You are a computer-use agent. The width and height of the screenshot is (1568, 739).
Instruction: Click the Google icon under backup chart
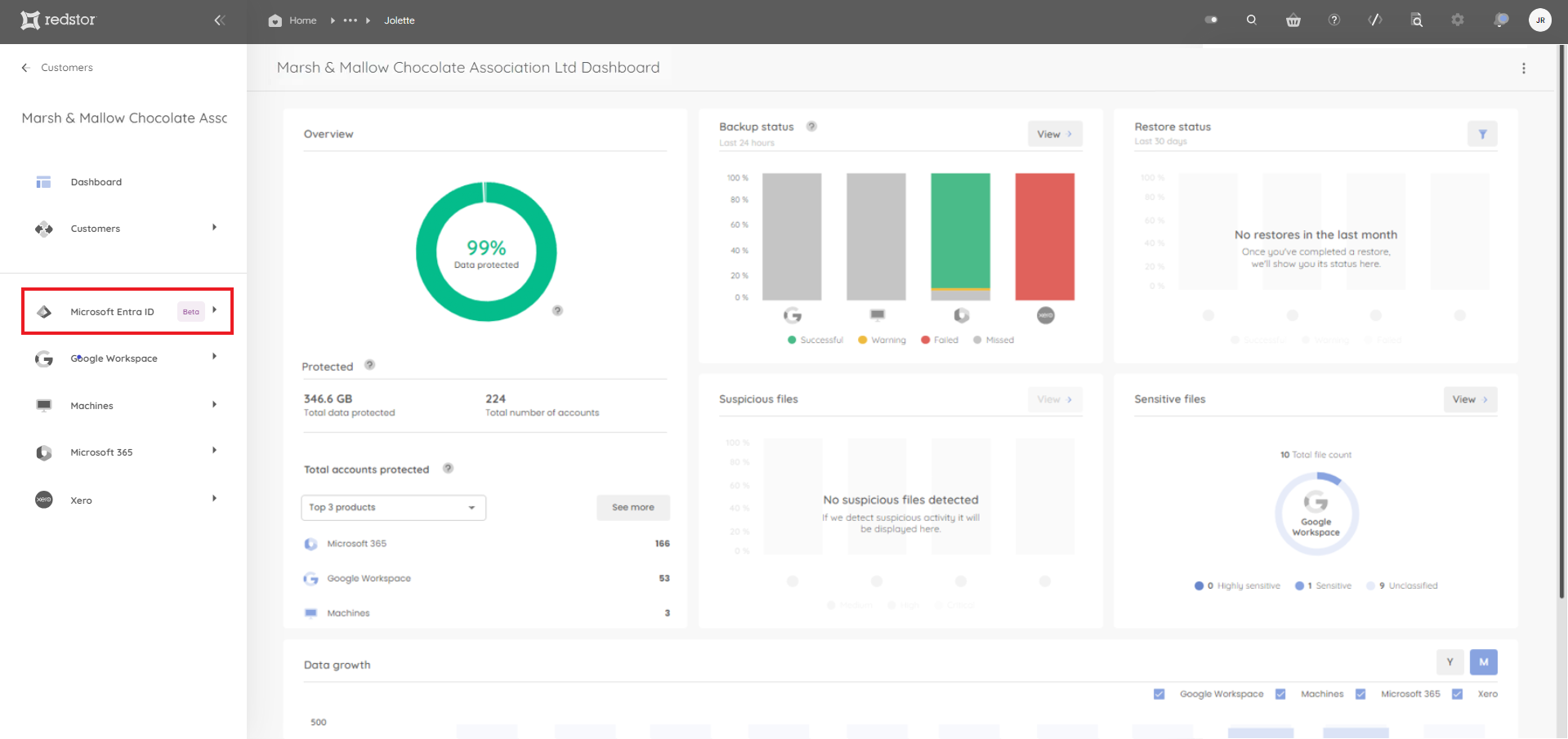coord(792,315)
